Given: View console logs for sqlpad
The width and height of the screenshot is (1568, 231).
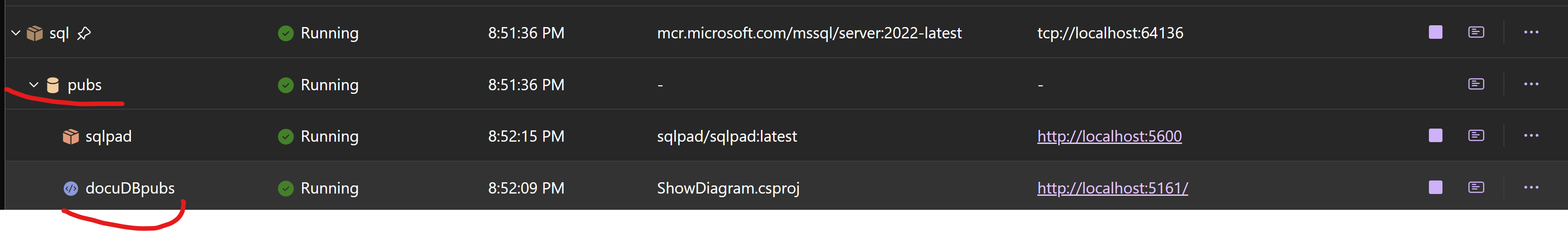Looking at the screenshot, I should pyautogui.click(x=1476, y=135).
